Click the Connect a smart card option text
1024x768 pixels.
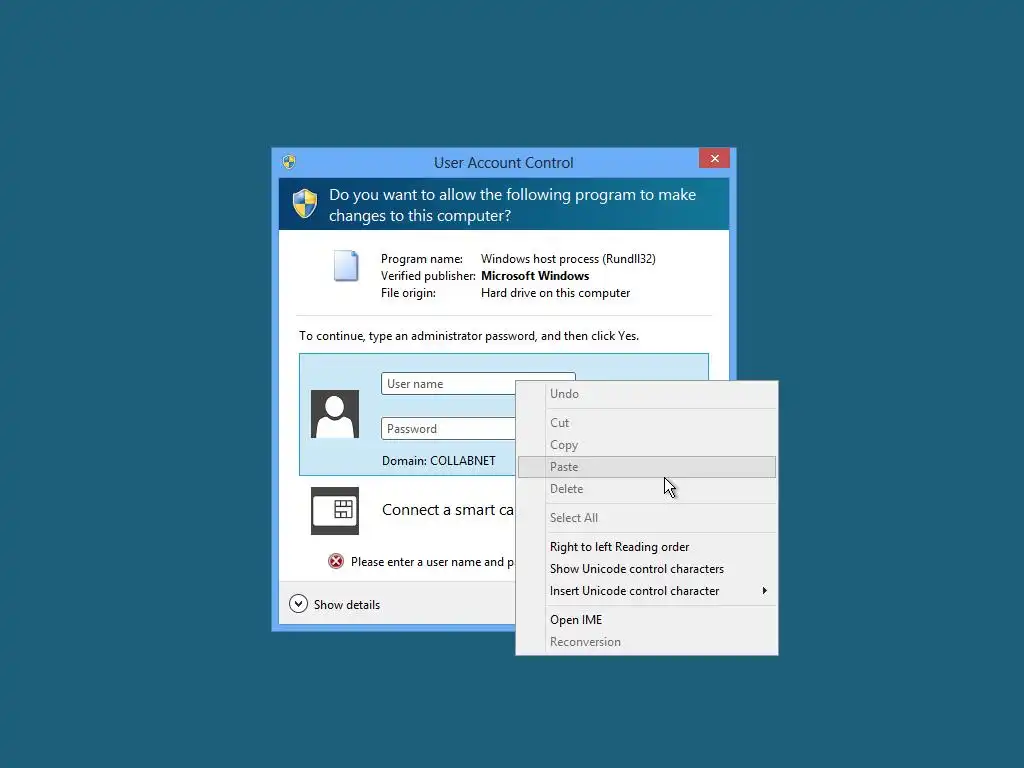448,510
